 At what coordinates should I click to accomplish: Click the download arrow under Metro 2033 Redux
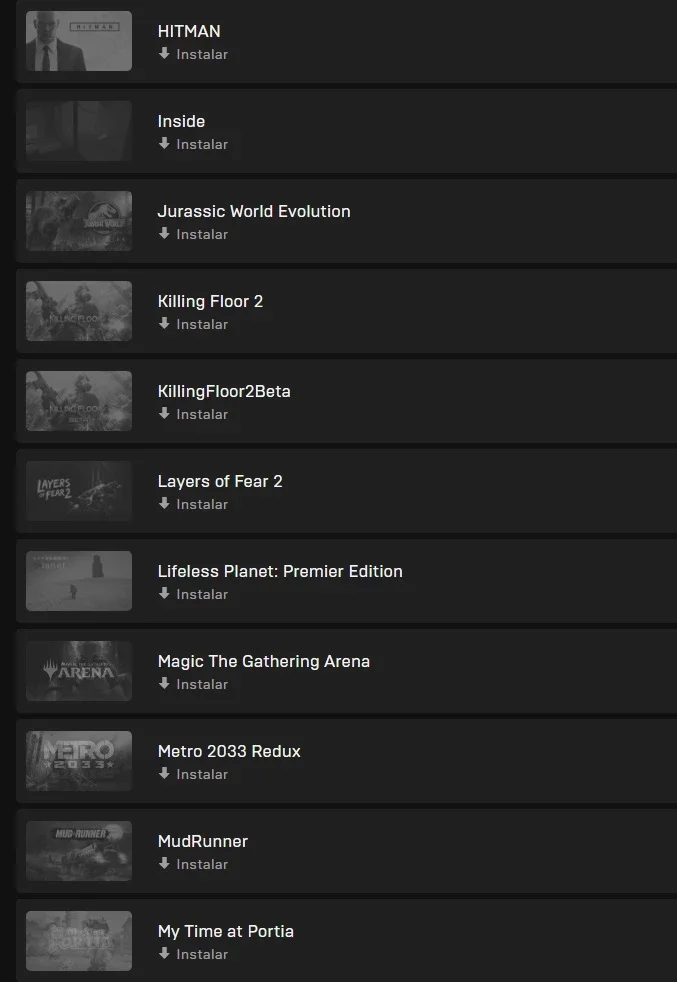click(x=164, y=774)
